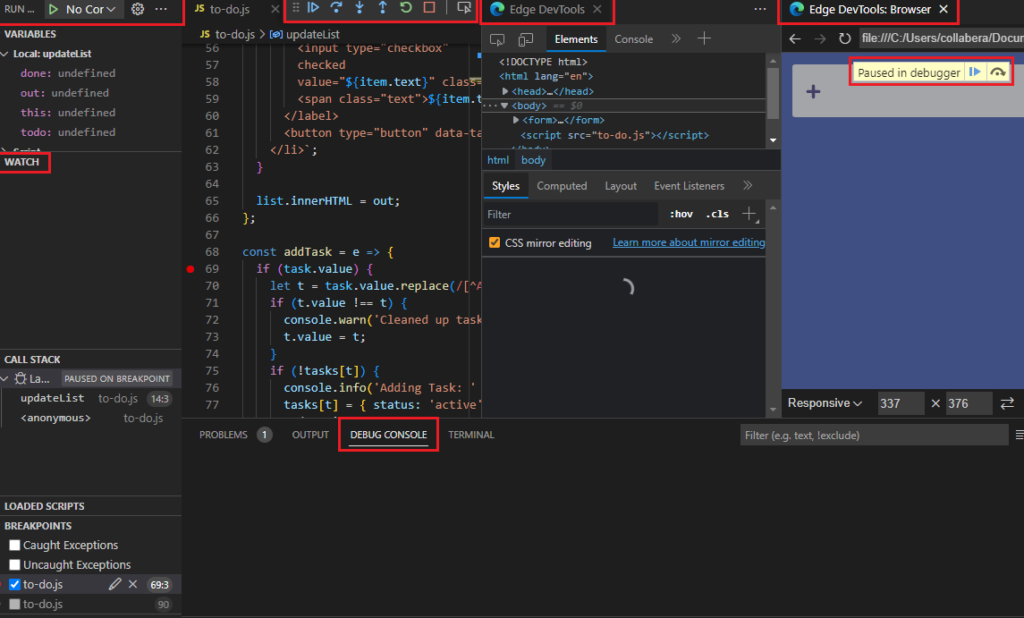Select the anonymous call stack frame
Screen dimensions: 1024x618
pos(91,417)
